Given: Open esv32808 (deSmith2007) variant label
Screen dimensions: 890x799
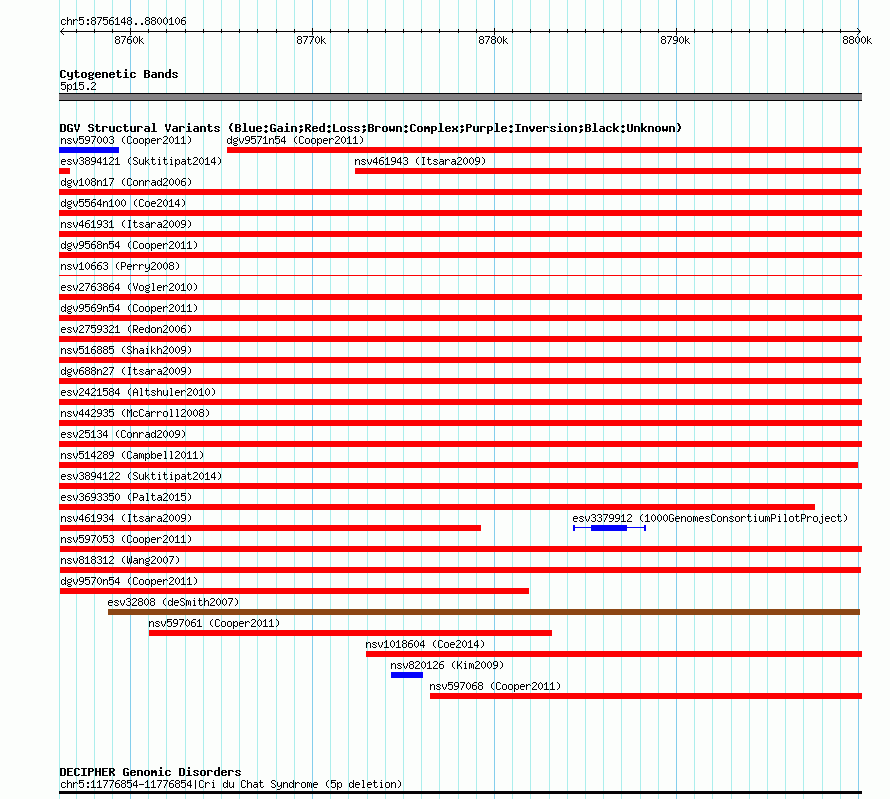Looking at the screenshot, I should [173, 602].
